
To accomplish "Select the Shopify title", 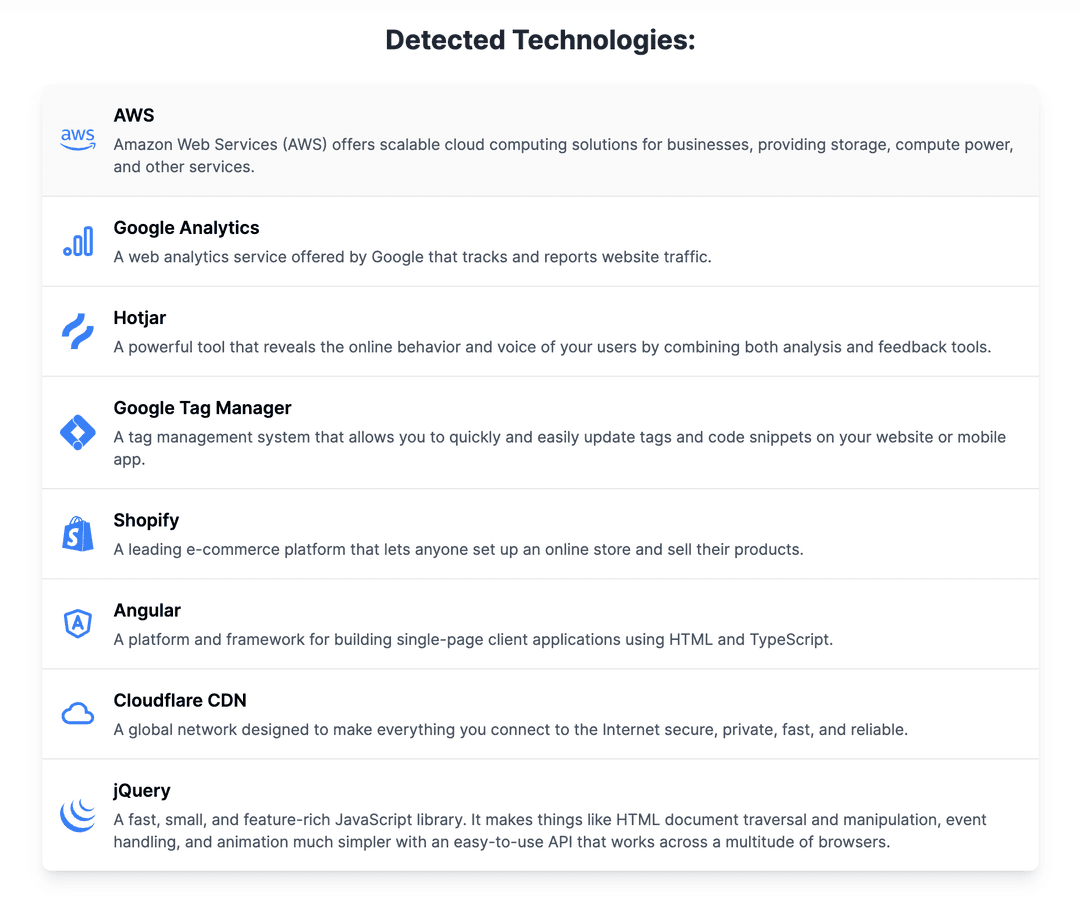I will (x=146, y=520).
